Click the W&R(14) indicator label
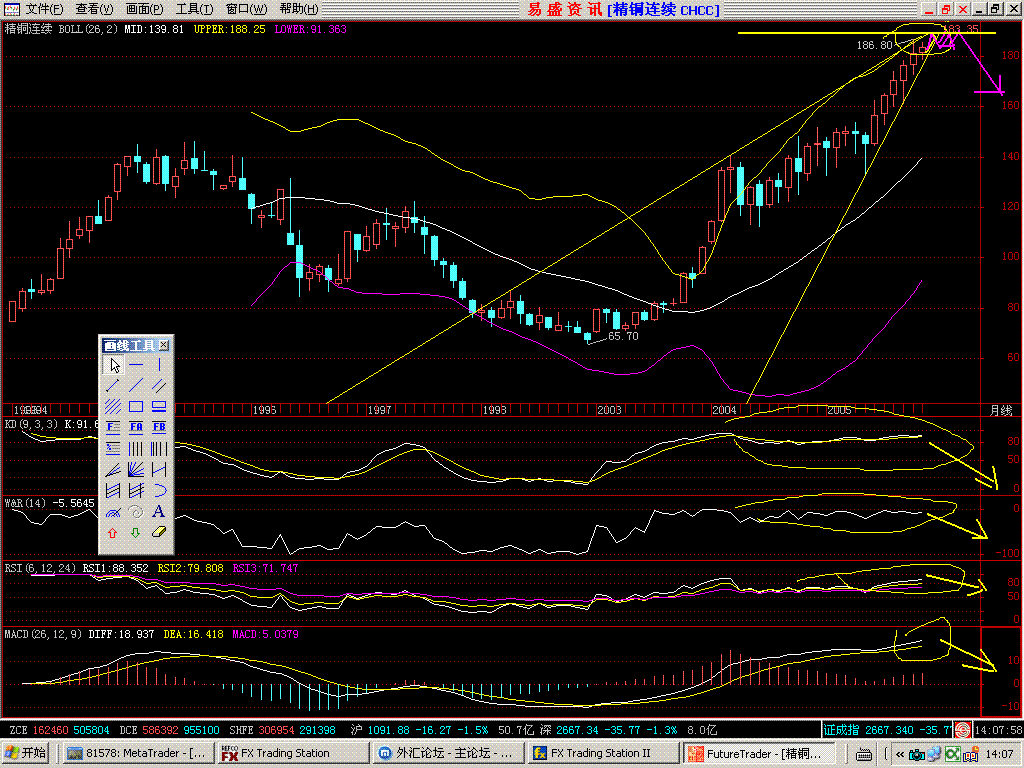1024x768 pixels. coord(25,503)
